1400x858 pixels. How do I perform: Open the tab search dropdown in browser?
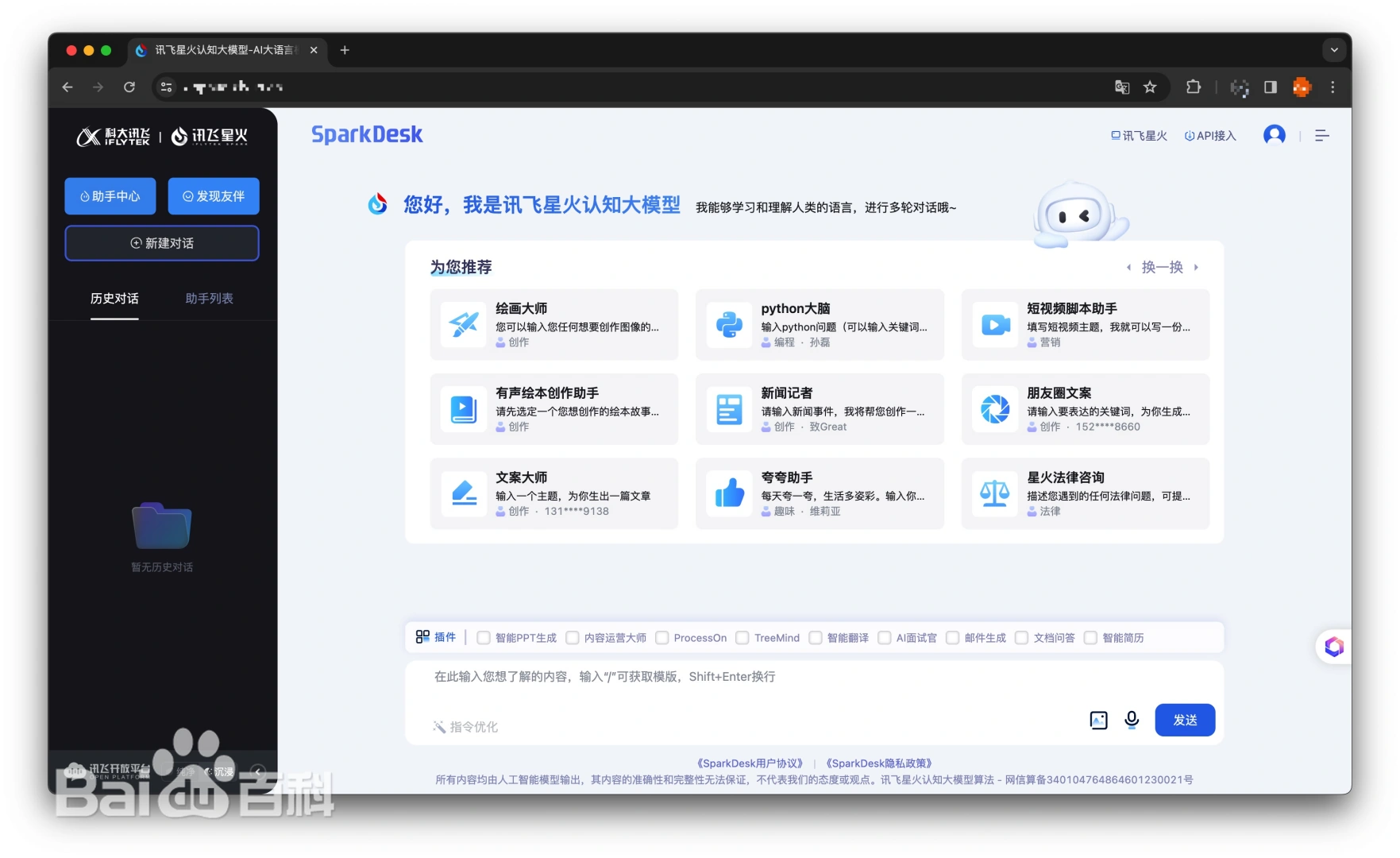coord(1334,50)
